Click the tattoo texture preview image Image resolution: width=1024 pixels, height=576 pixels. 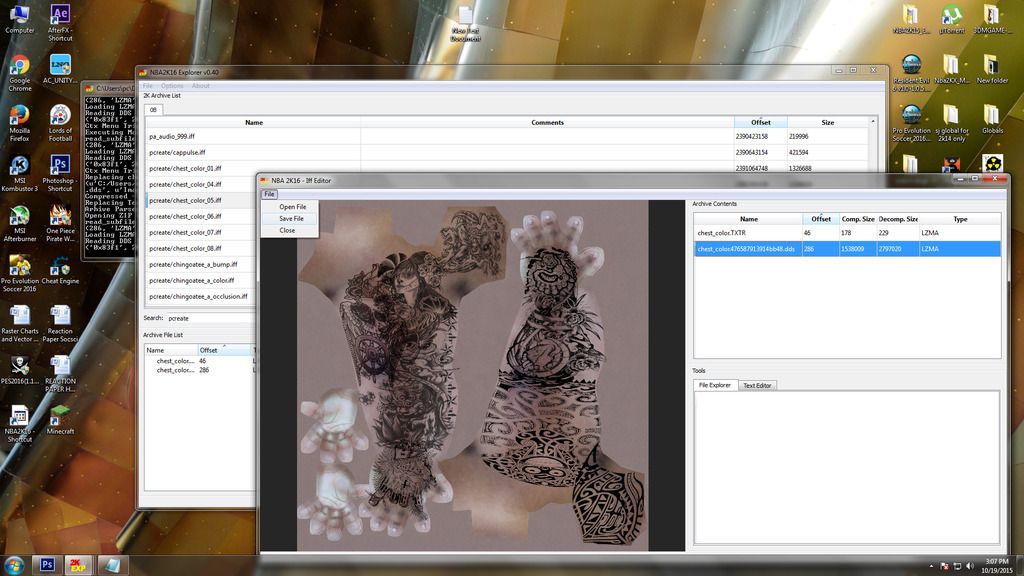pyautogui.click(x=473, y=375)
